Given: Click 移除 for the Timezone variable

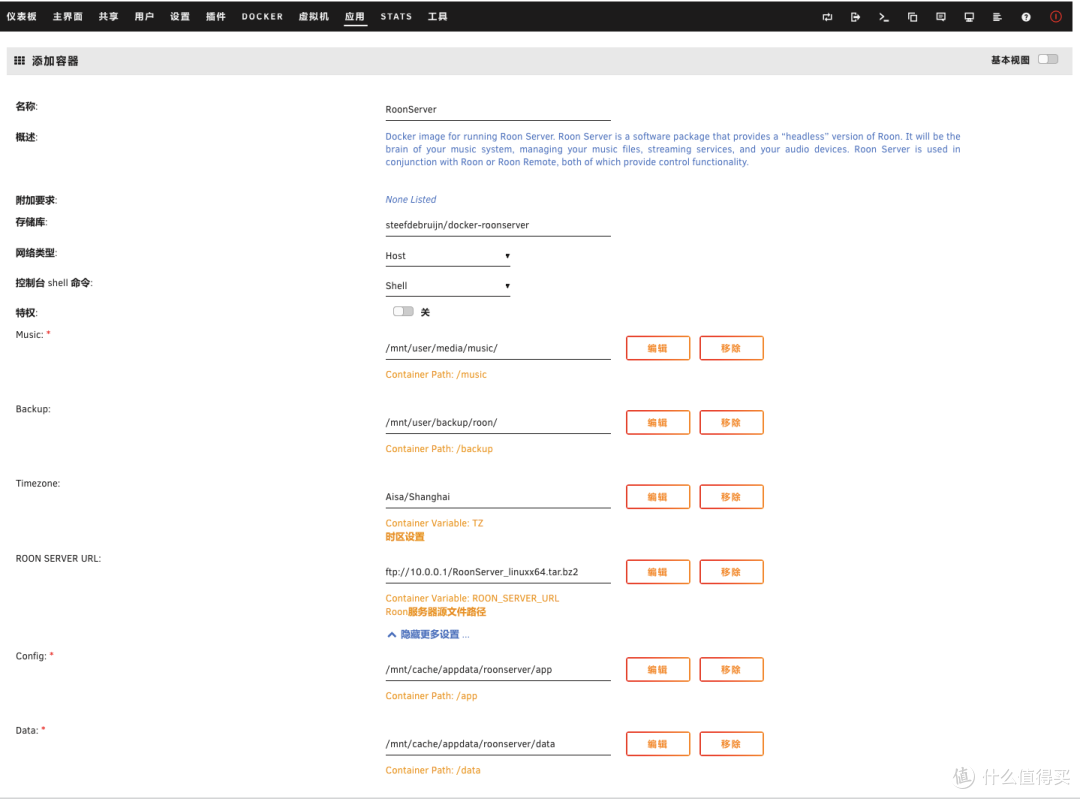Looking at the screenshot, I should point(731,497).
